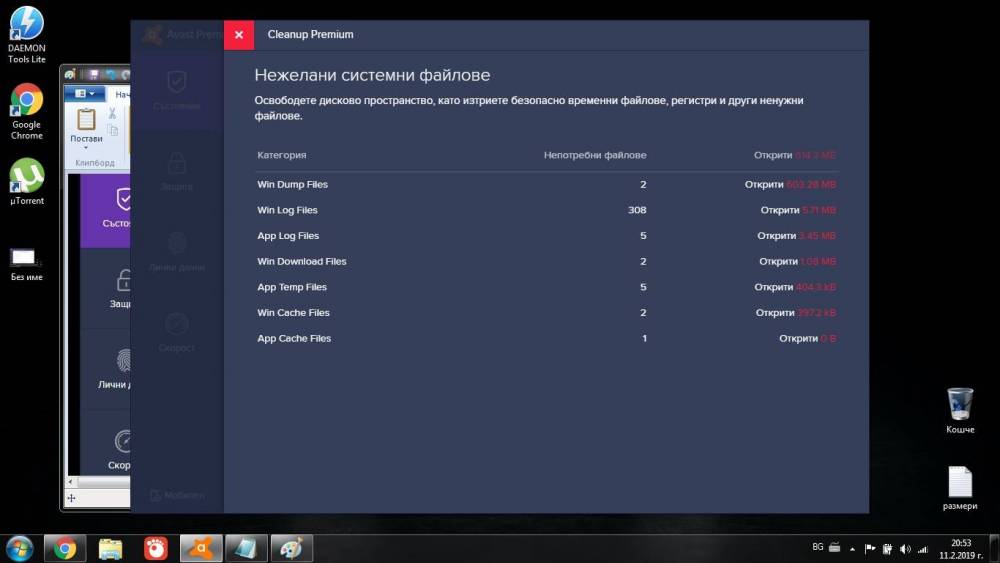Click the Copy icon in Paint ribbon
The width and height of the screenshot is (1000, 563).
(113, 130)
